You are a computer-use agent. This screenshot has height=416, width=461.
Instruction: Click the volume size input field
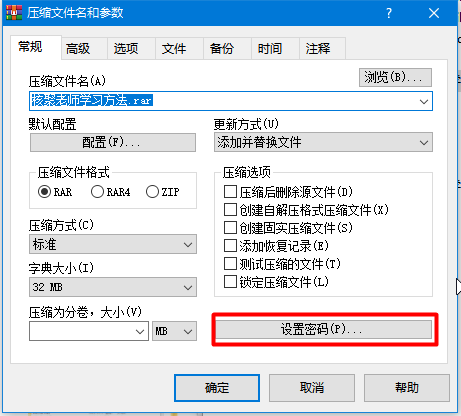[x=89, y=331]
